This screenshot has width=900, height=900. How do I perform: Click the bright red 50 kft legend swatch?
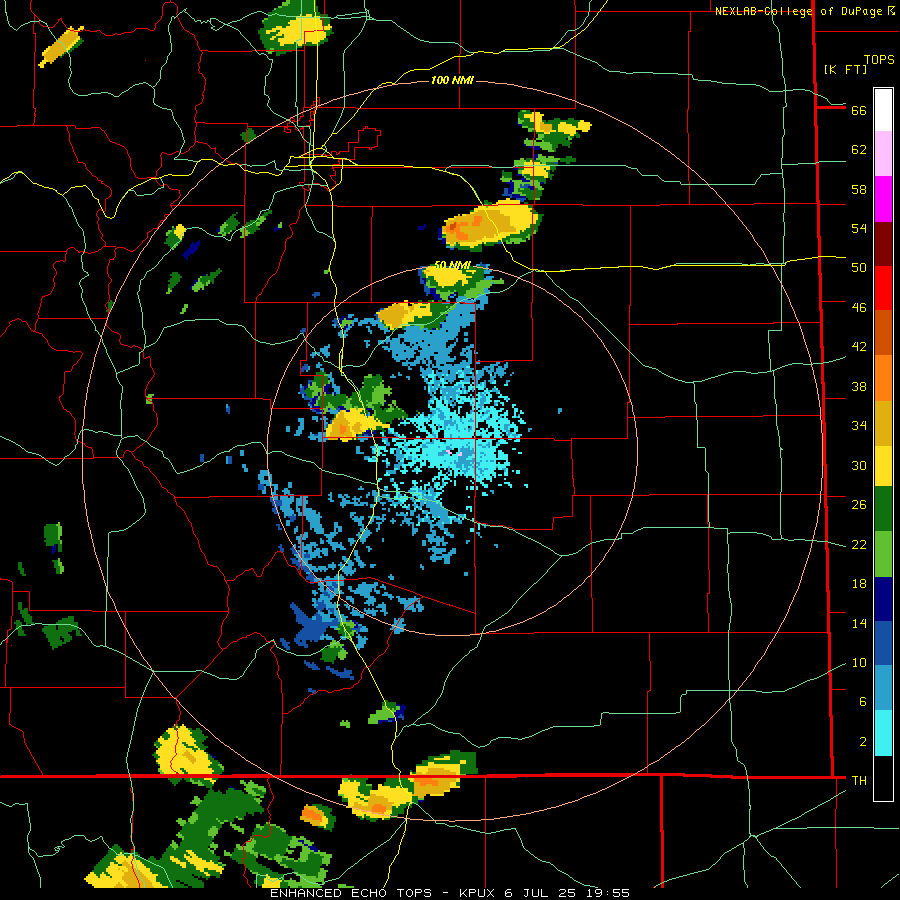point(883,289)
